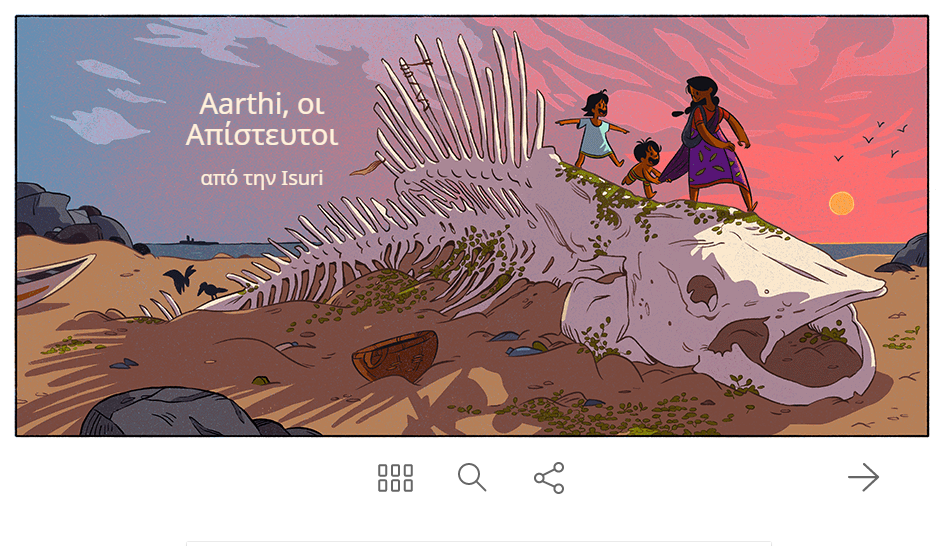
Task: Click the woman in the purple sari
Action: click(708, 143)
